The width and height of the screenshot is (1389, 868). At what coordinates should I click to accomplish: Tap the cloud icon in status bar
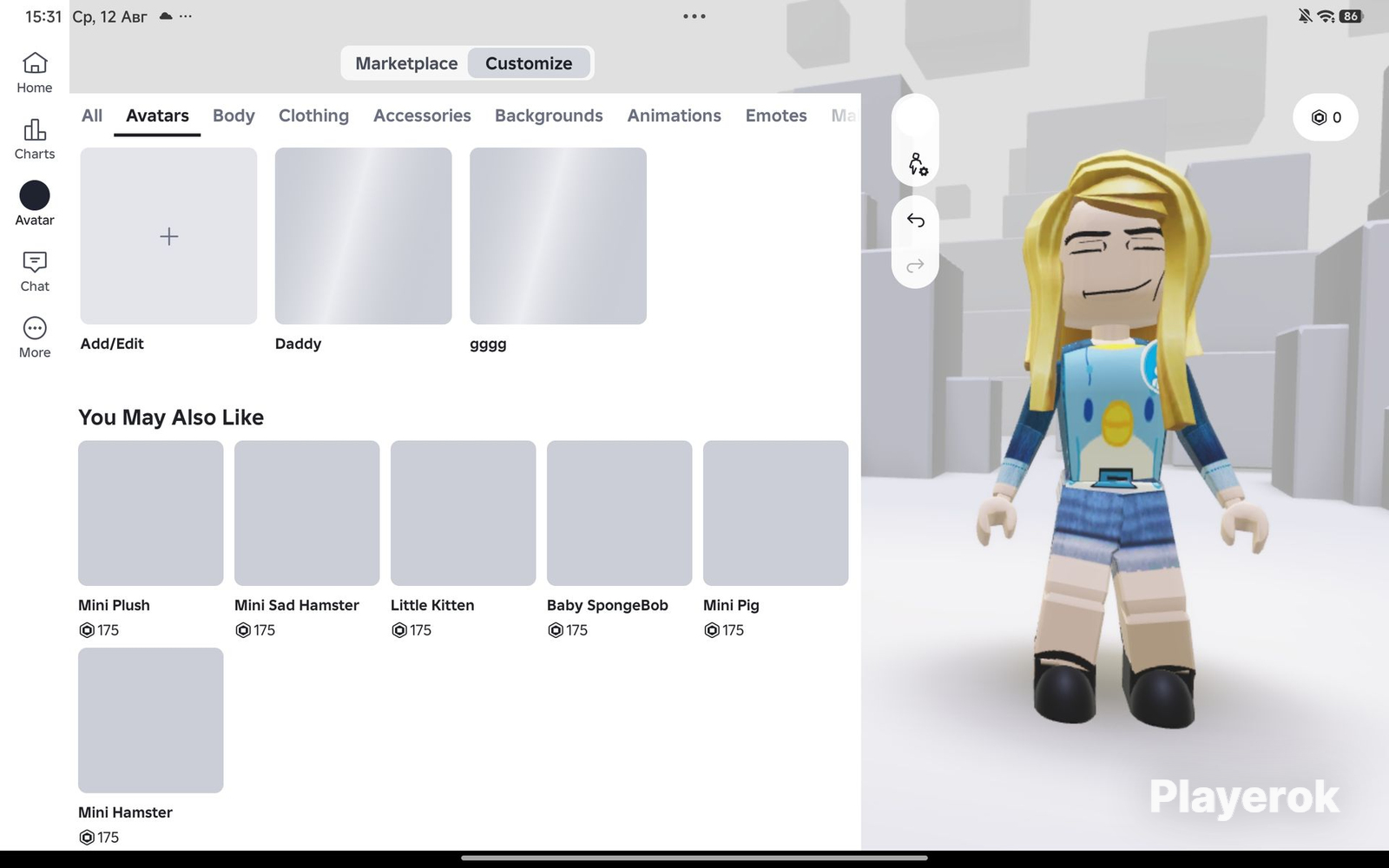(x=166, y=16)
